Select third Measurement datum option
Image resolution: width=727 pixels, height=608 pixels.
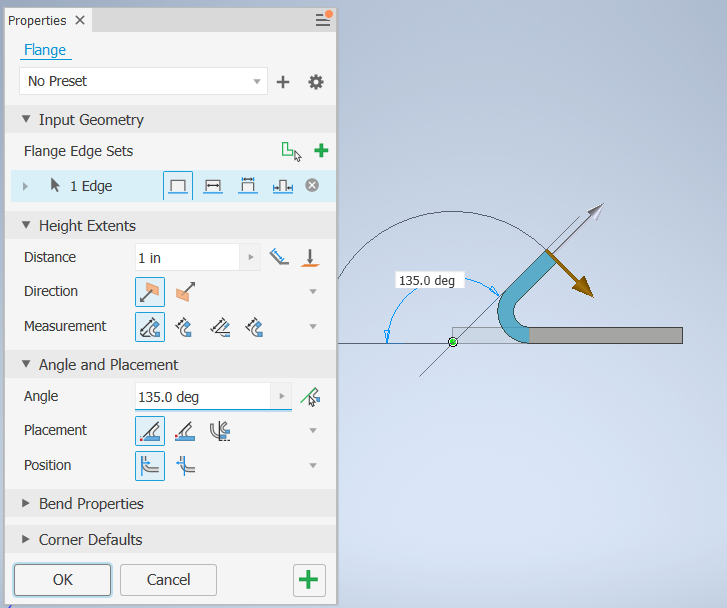click(x=220, y=327)
